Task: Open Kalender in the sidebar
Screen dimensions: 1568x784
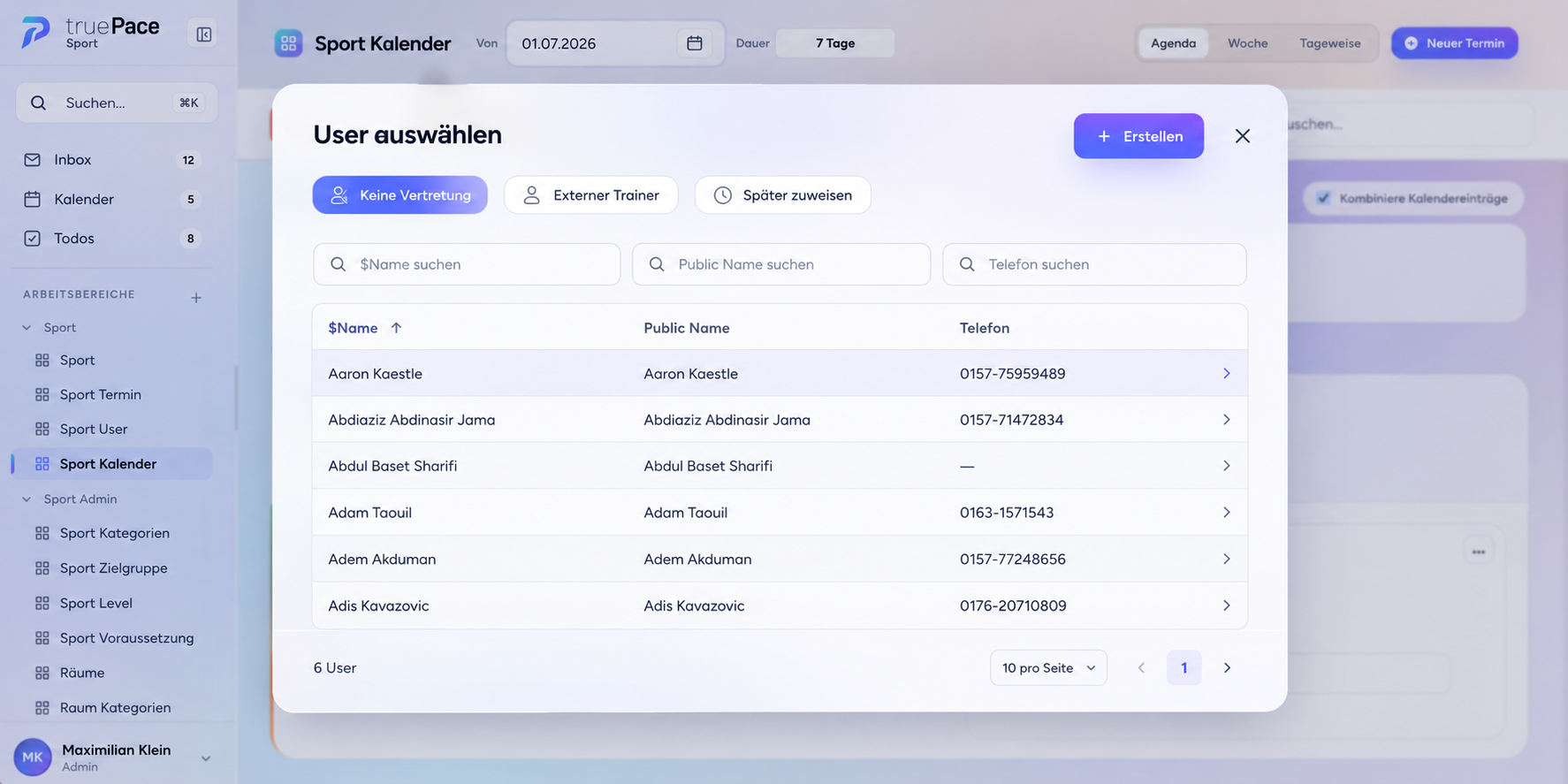Action: [x=112, y=199]
